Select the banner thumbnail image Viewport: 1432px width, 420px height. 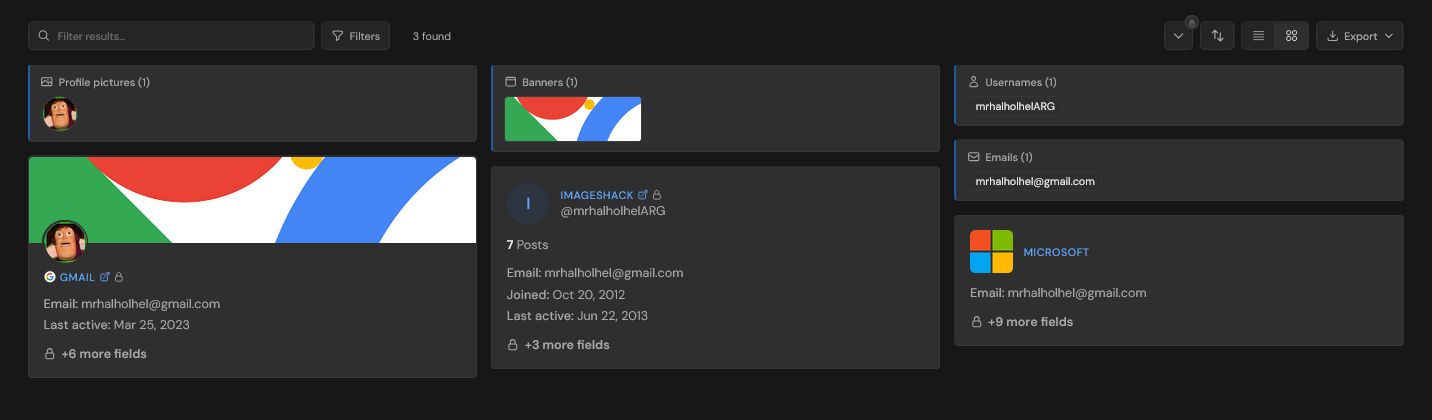(573, 119)
